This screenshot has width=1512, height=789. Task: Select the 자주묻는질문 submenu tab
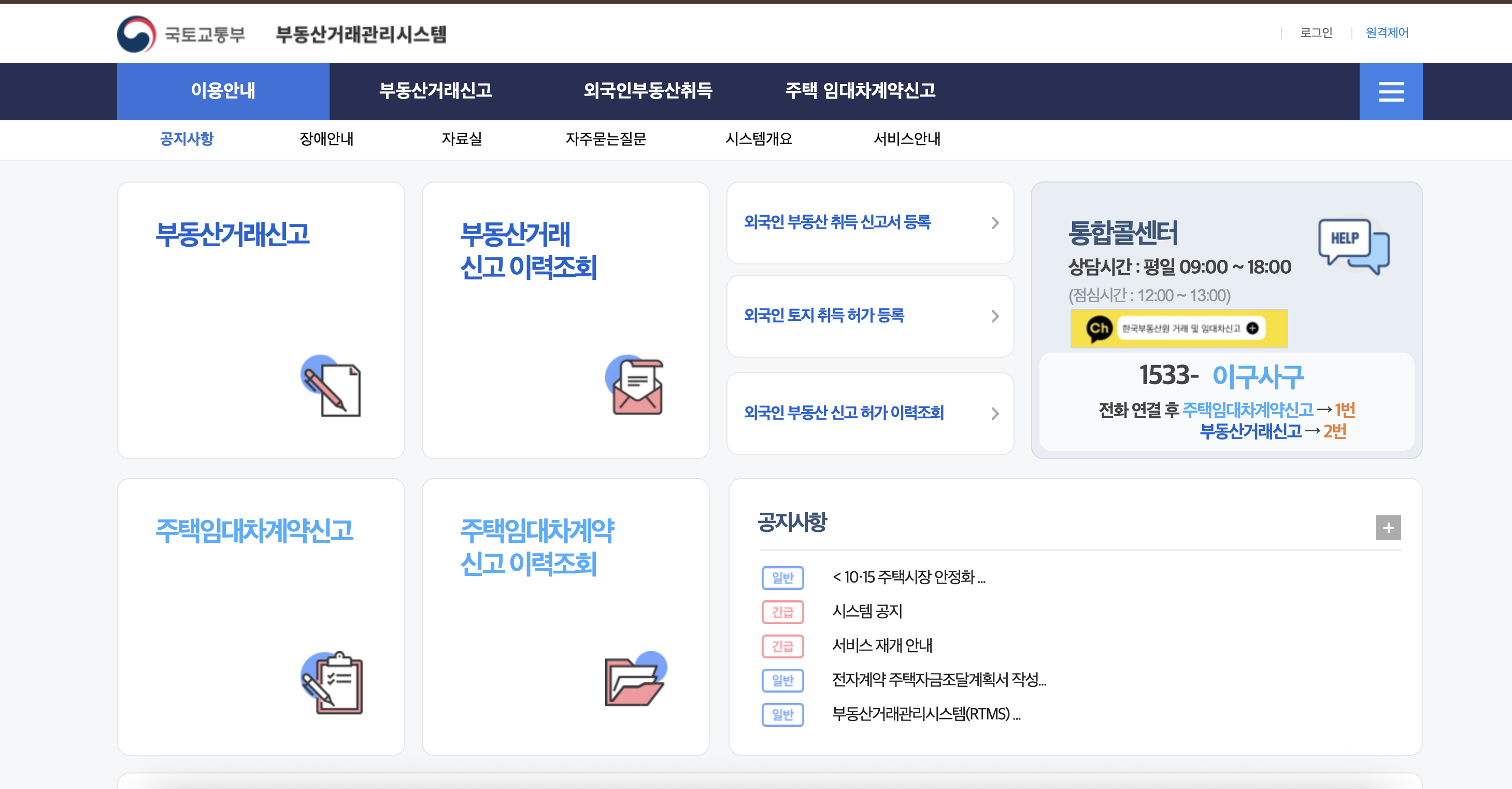[x=605, y=139]
